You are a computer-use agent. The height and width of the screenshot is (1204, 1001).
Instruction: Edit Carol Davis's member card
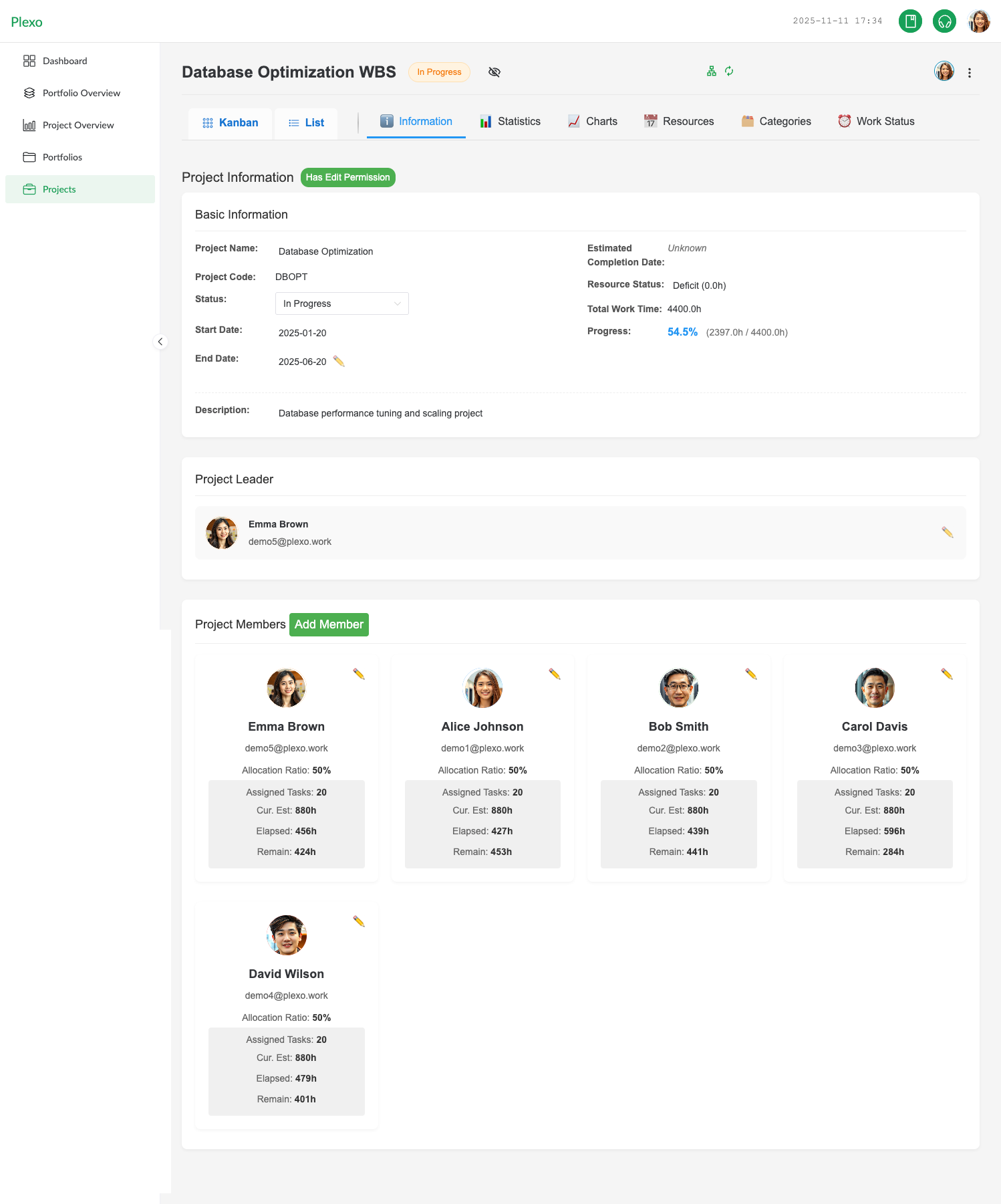947,674
